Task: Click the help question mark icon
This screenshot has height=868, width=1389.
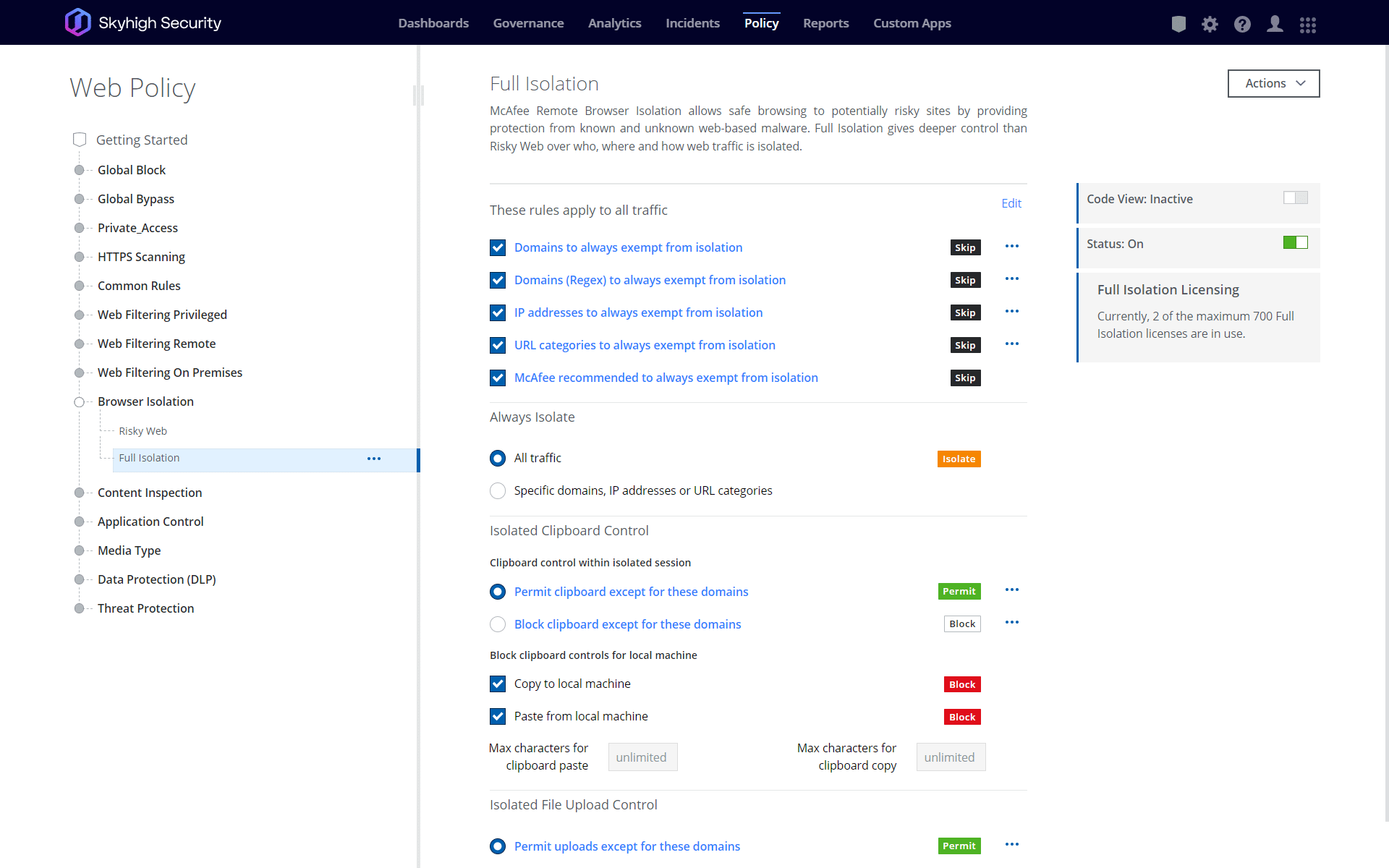Action: [x=1242, y=24]
